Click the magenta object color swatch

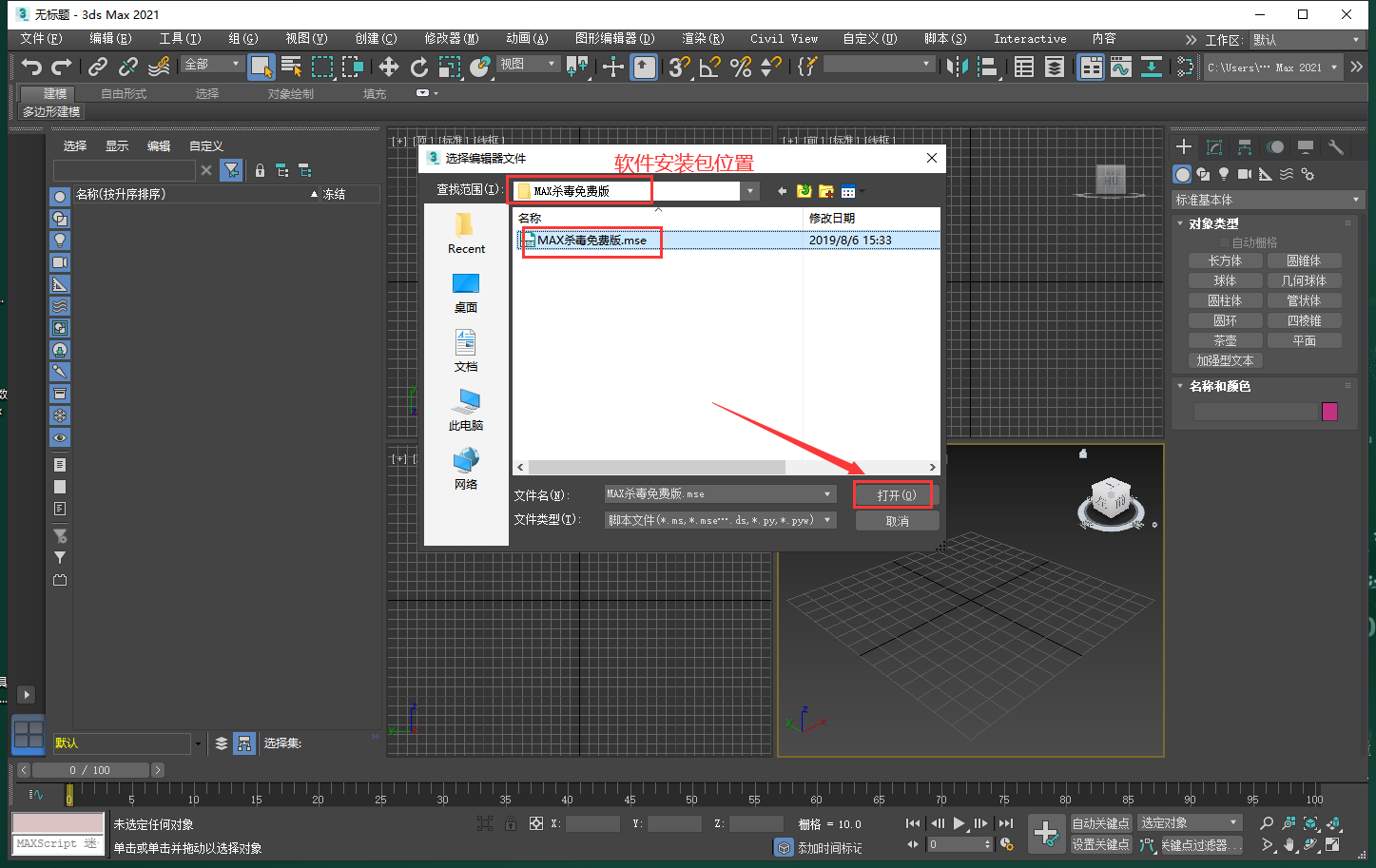coord(1329,412)
